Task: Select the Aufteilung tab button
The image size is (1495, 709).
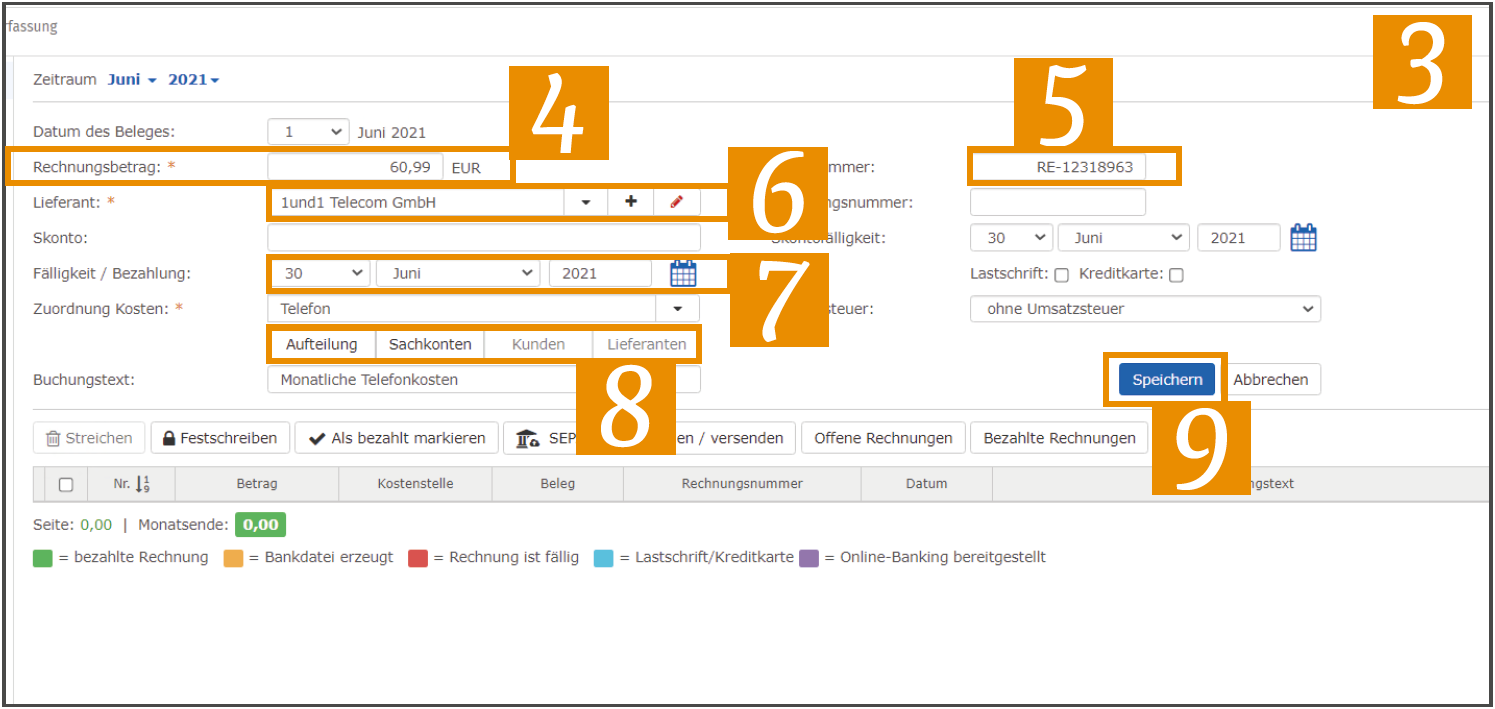Action: tap(321, 344)
